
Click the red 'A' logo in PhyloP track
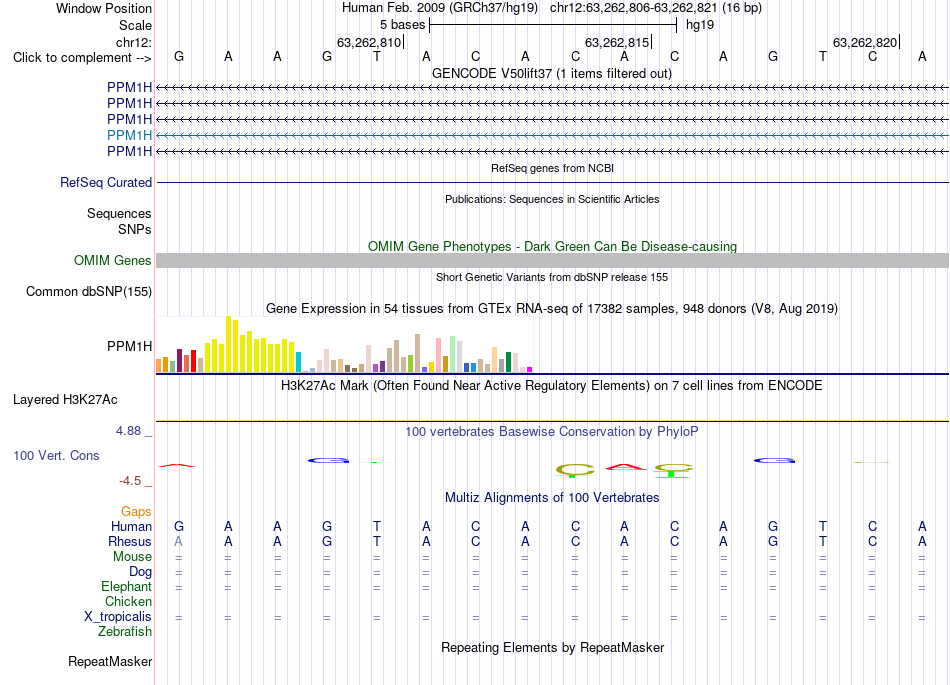[x=625, y=466]
